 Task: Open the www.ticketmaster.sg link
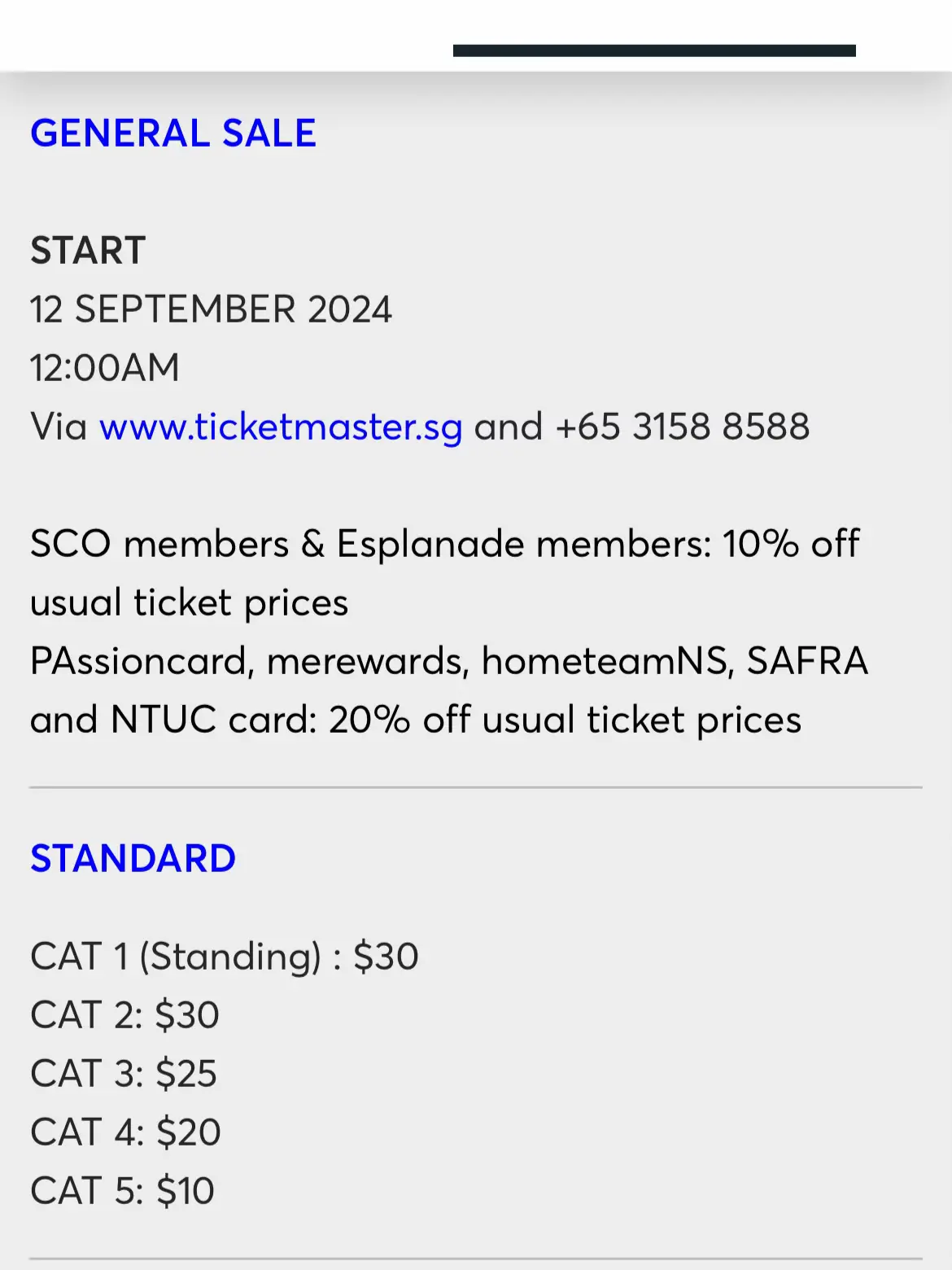click(281, 427)
